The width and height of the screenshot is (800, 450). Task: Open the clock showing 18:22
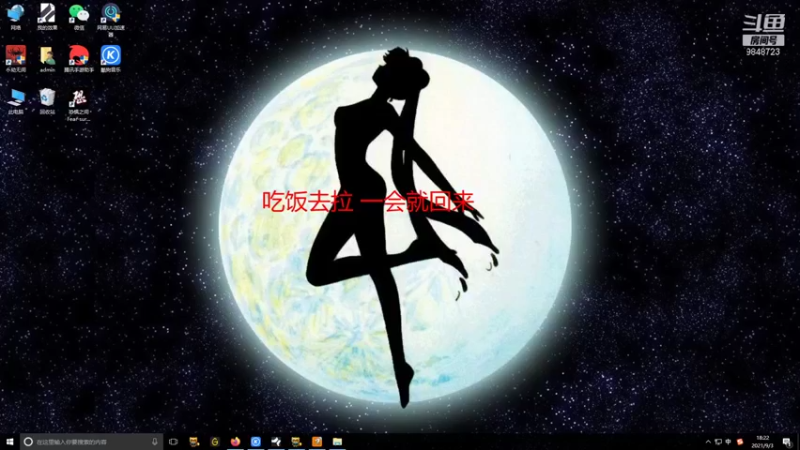tap(763, 442)
